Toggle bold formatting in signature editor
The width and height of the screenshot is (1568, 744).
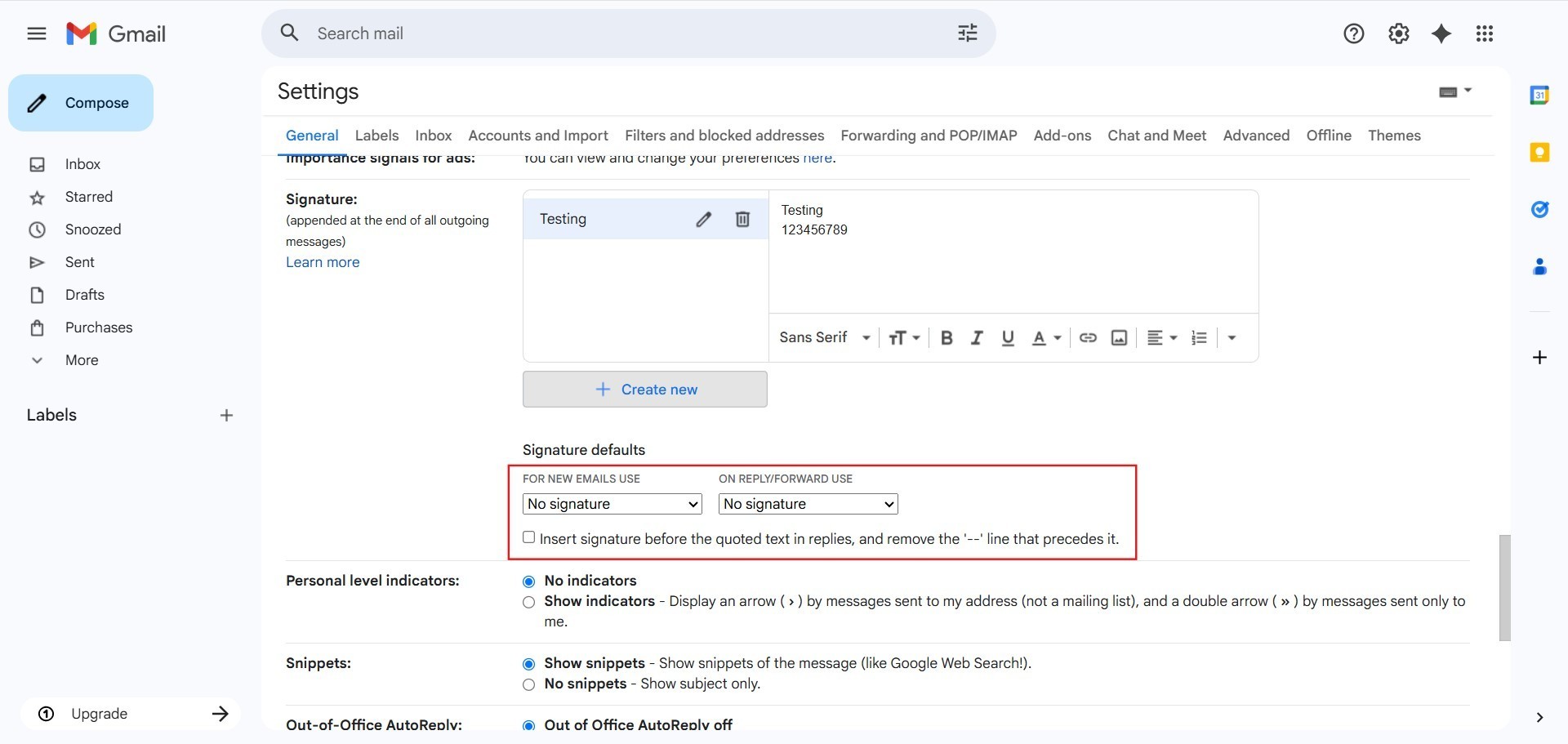click(947, 338)
